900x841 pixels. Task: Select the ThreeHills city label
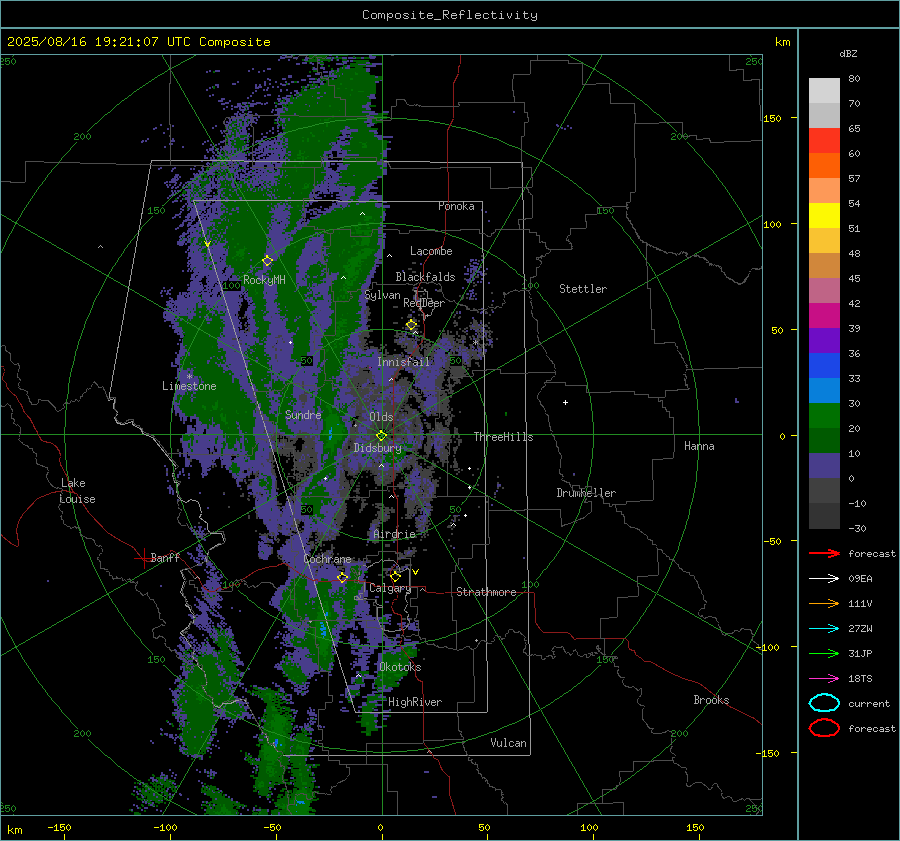point(503,437)
